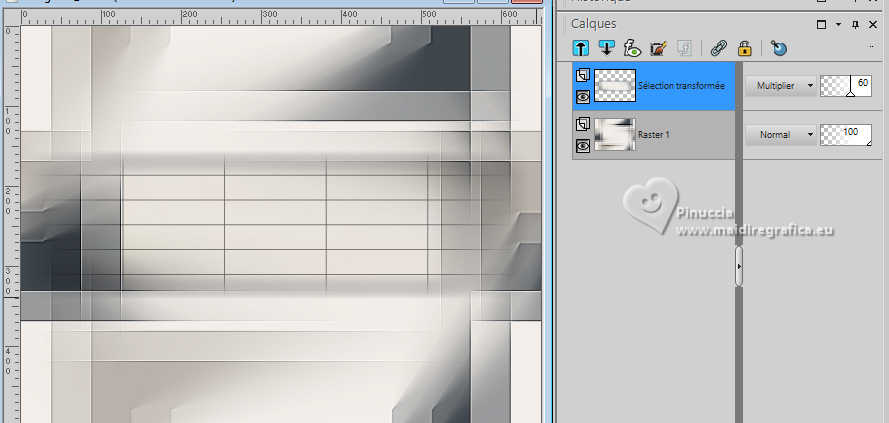889x423 pixels.
Task: Hide the Sélection transformée layer
Action: 583,96
